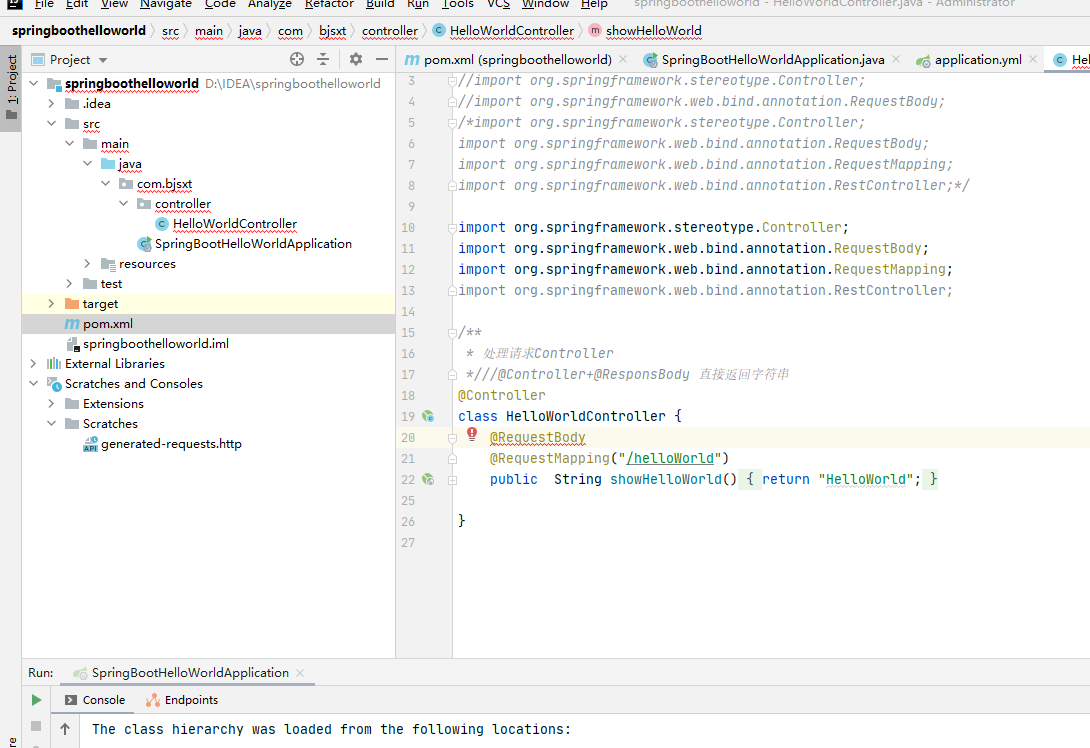Click the collapse all icon in Project panel

tap(323, 59)
